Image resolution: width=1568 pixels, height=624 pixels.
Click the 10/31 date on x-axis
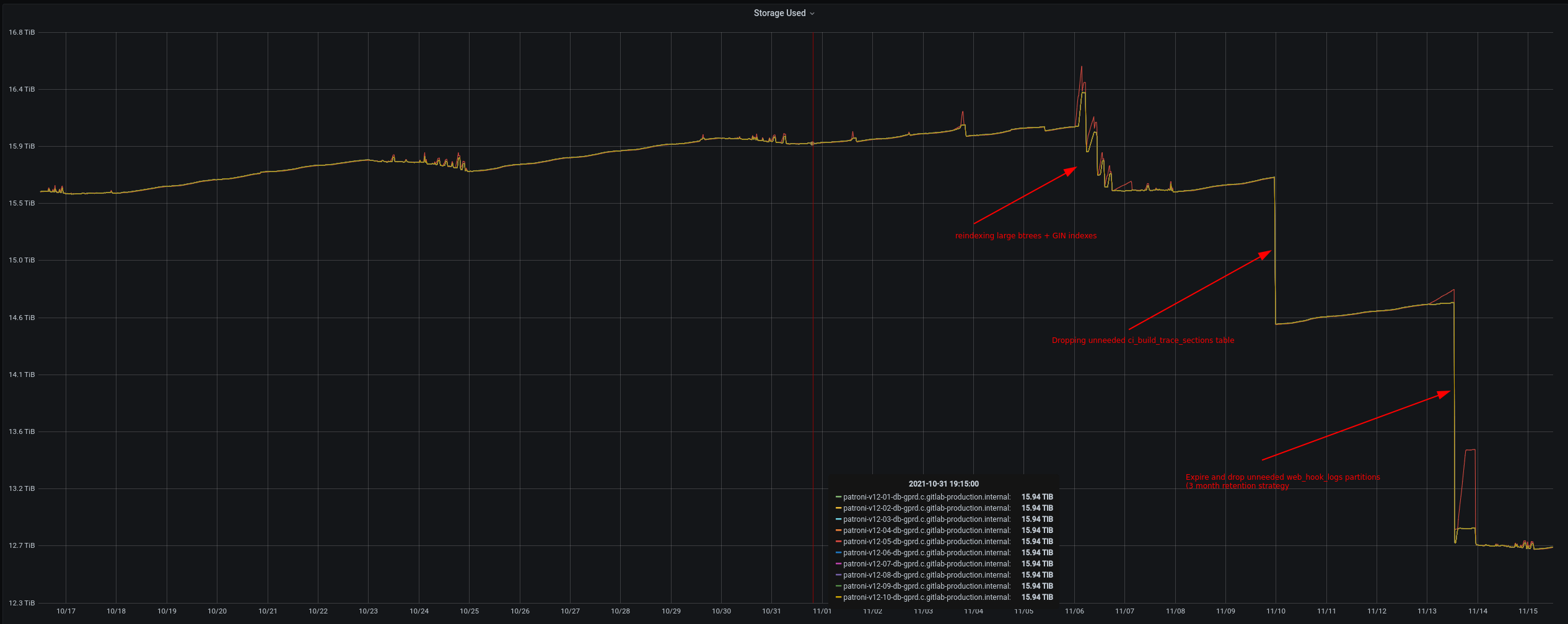tap(771, 611)
